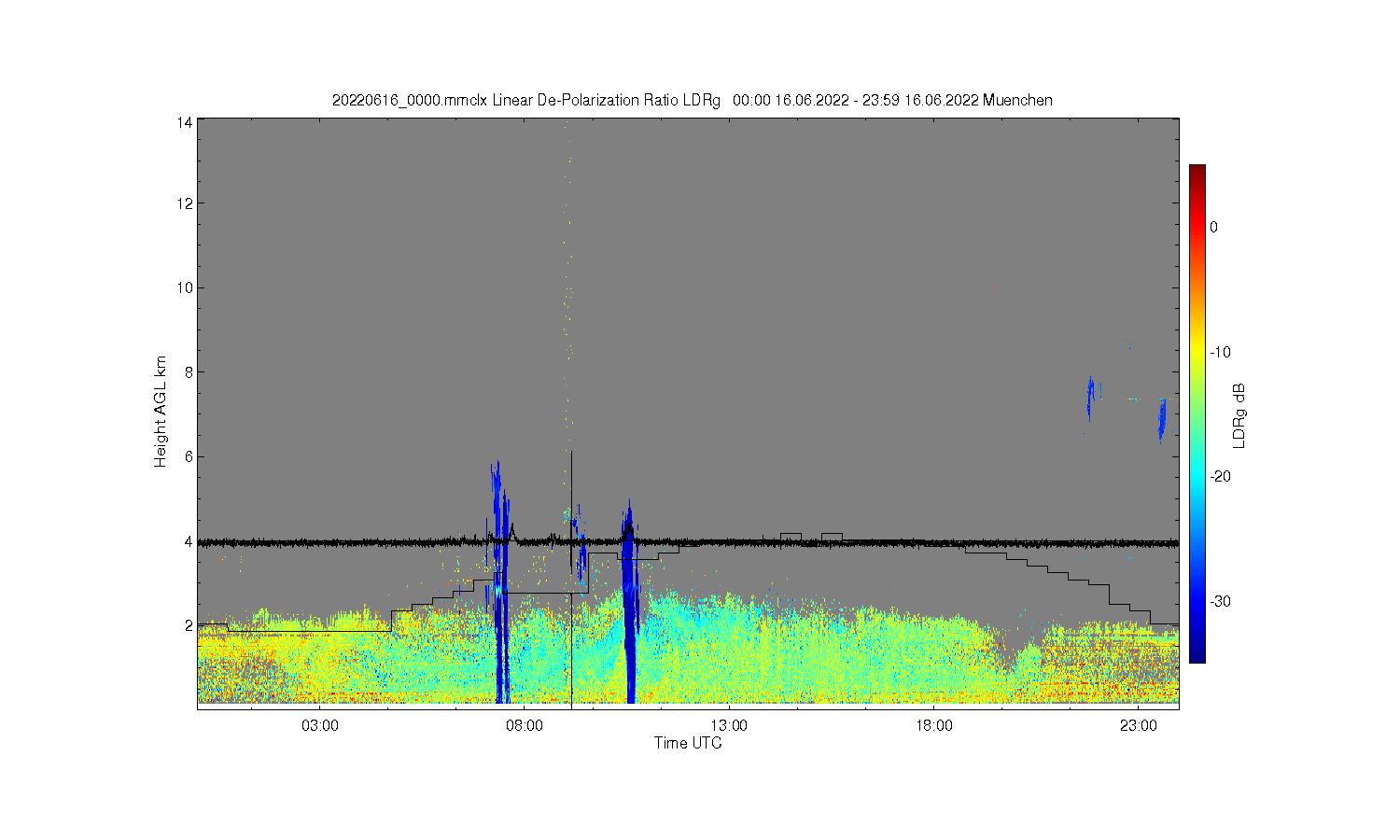The width and height of the screenshot is (1400, 840).
Task: Click the blue echo column near 10:30
Action: [x=629, y=602]
